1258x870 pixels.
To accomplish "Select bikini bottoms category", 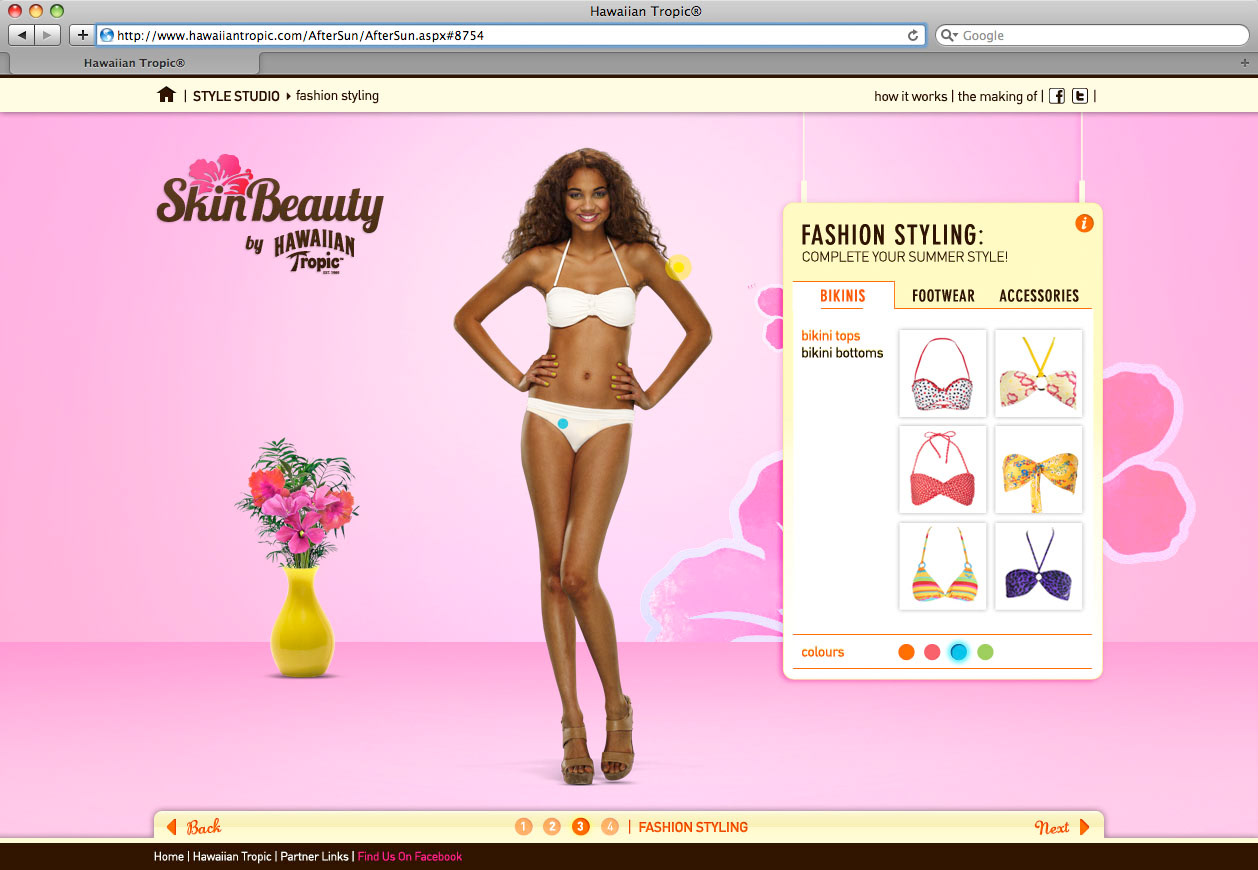I will point(842,353).
